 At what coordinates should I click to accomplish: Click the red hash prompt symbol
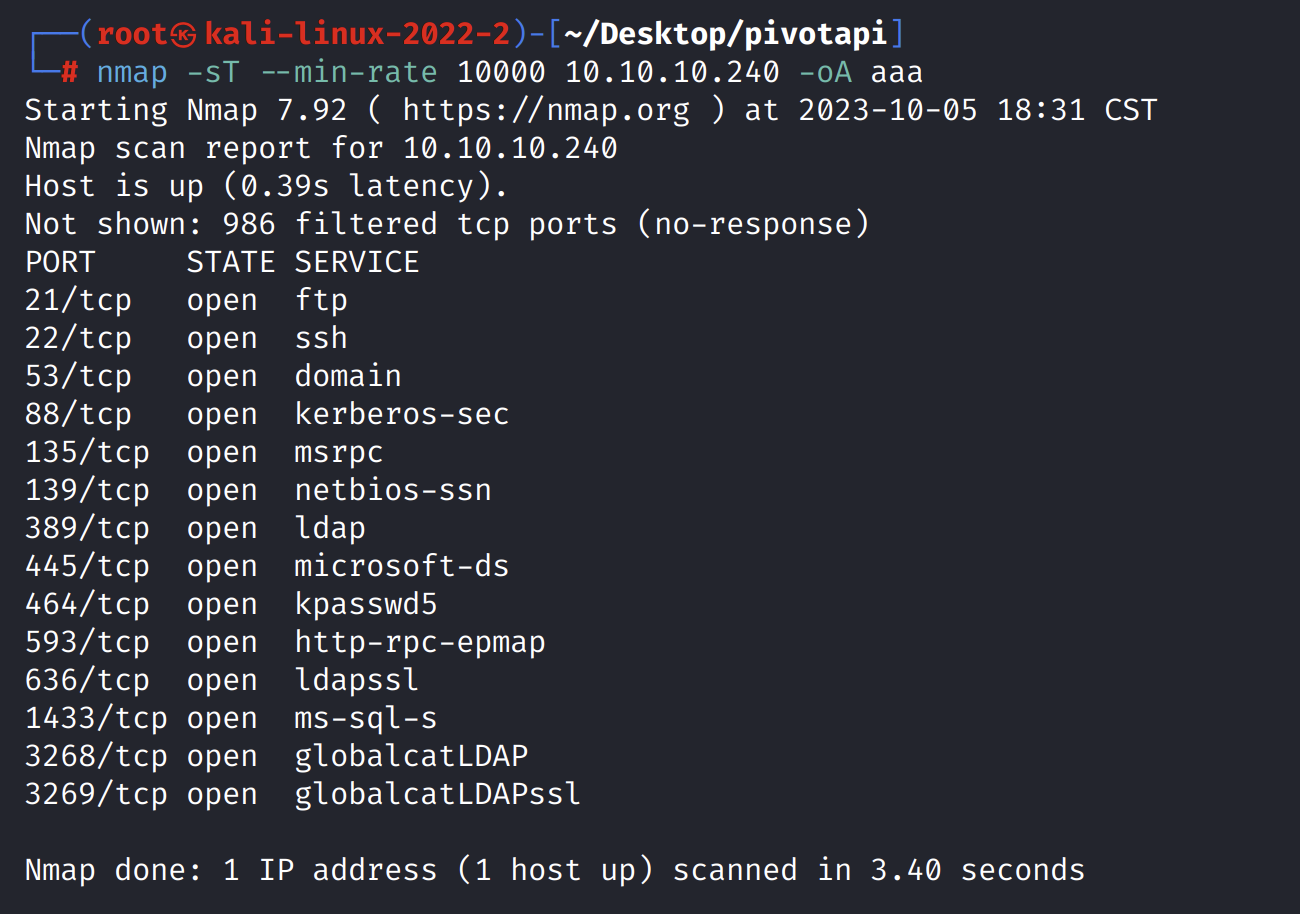[69, 72]
